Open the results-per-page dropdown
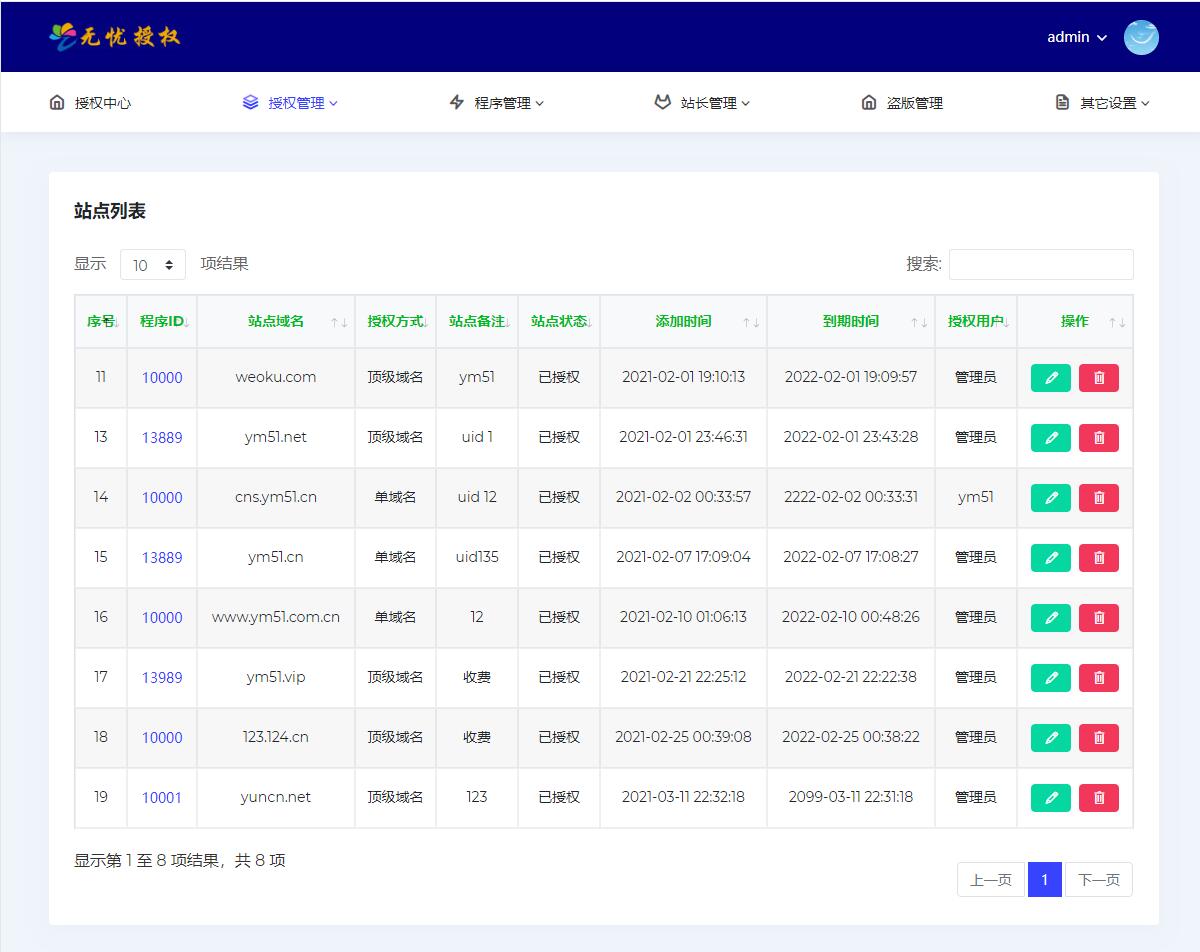1200x952 pixels. (x=153, y=265)
